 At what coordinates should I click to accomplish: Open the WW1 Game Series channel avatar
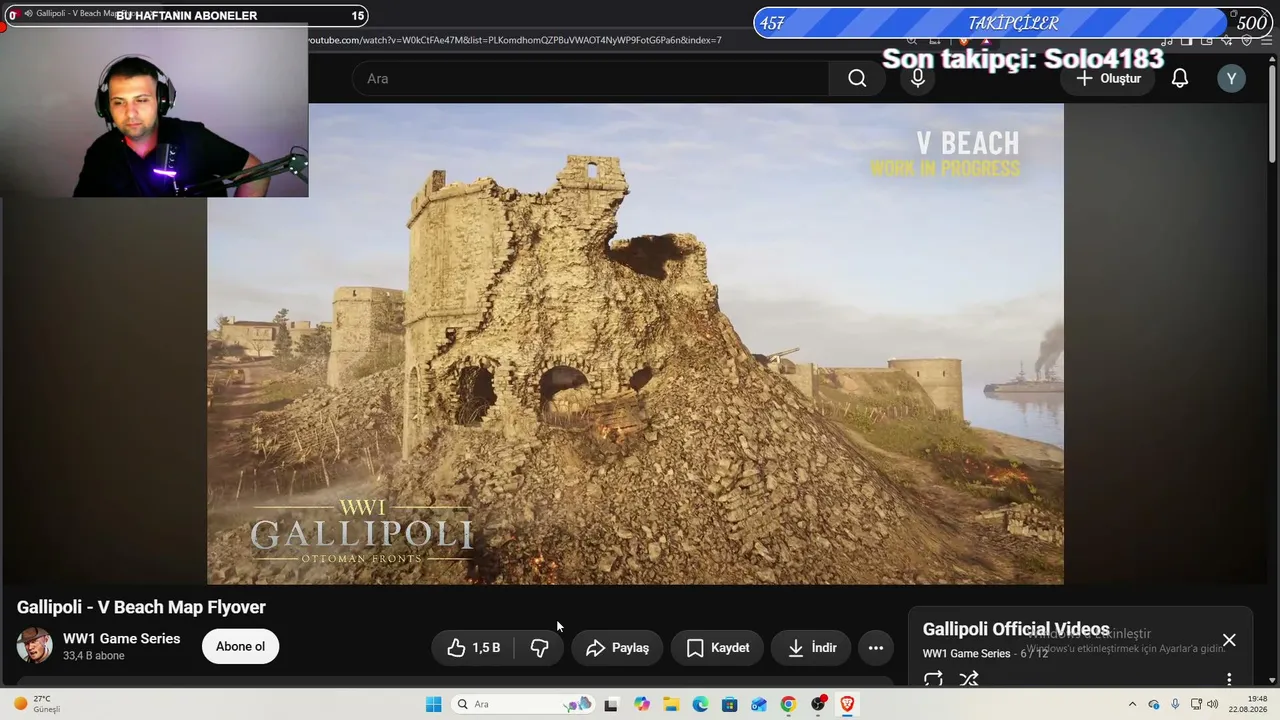pos(35,646)
